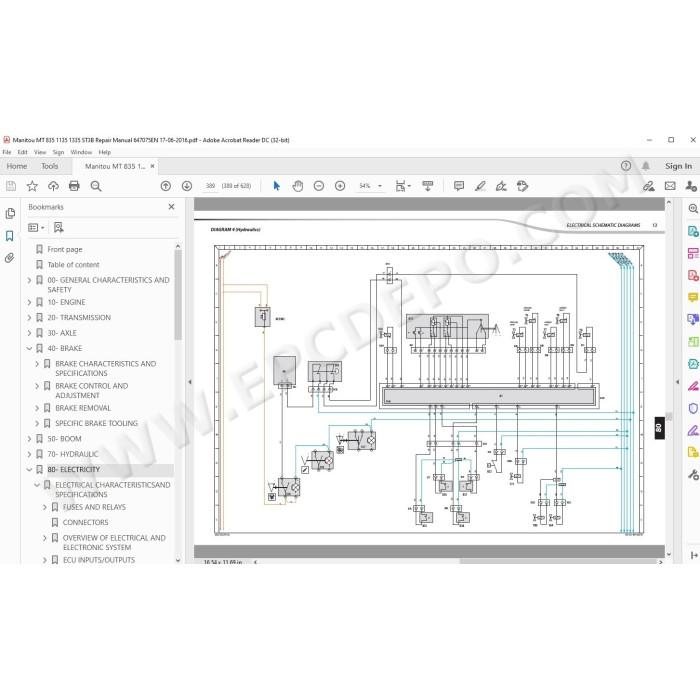Screen dimensions: 700x700
Task: Collapse 80- ELECTRICITY bookmark
Action: [29, 470]
